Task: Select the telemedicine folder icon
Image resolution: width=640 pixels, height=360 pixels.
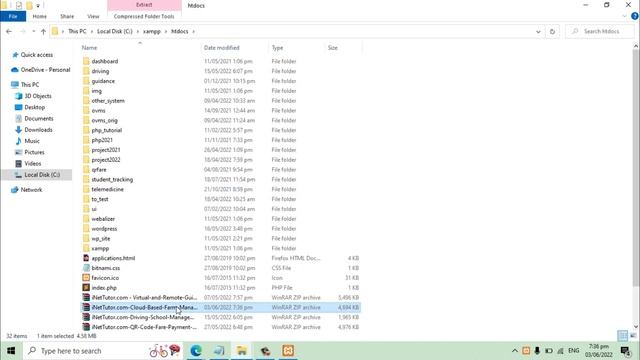Action: click(86, 189)
